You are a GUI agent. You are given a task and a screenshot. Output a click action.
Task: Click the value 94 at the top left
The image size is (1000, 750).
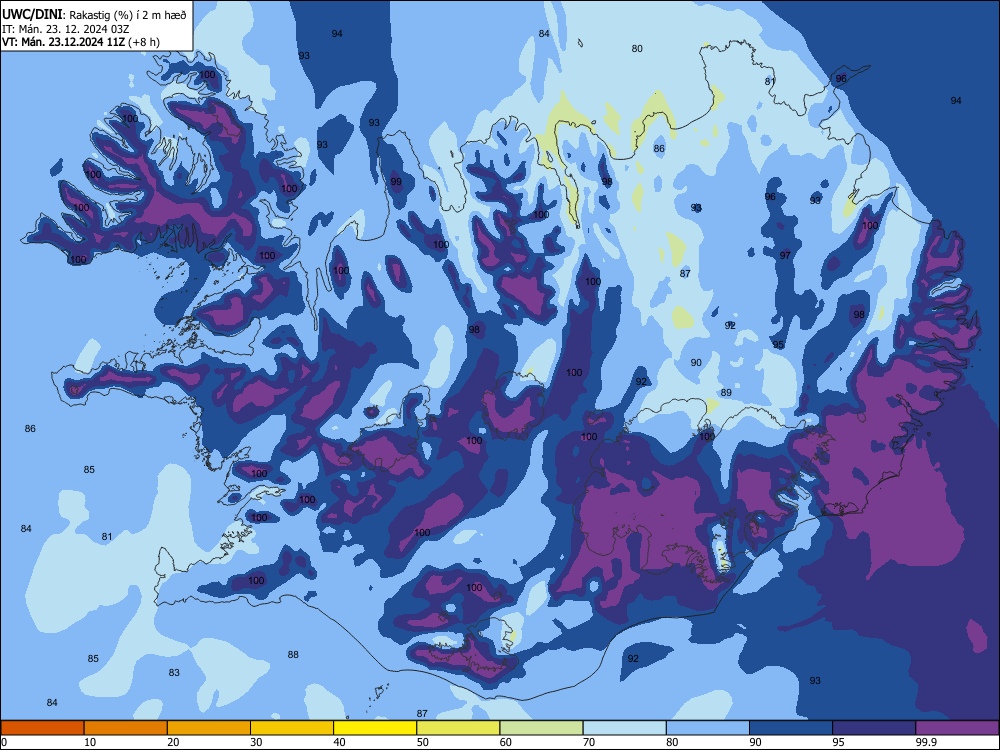click(x=337, y=33)
